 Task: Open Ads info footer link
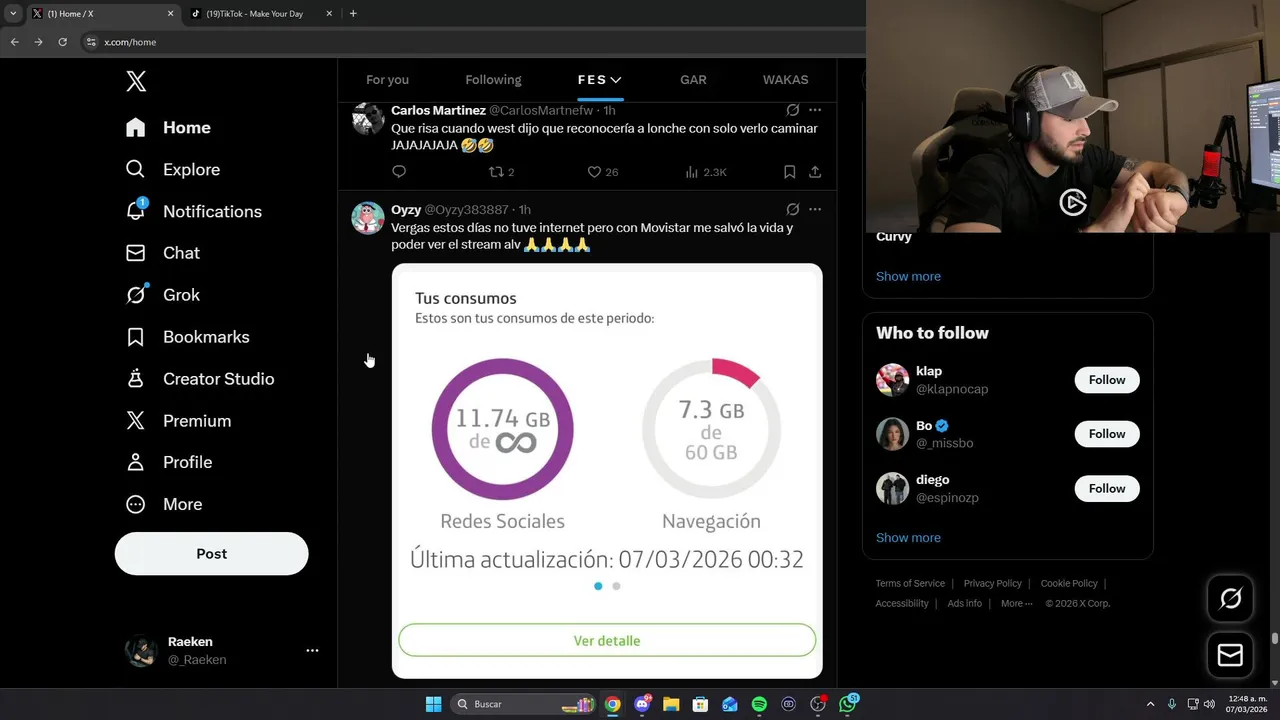[965, 603]
